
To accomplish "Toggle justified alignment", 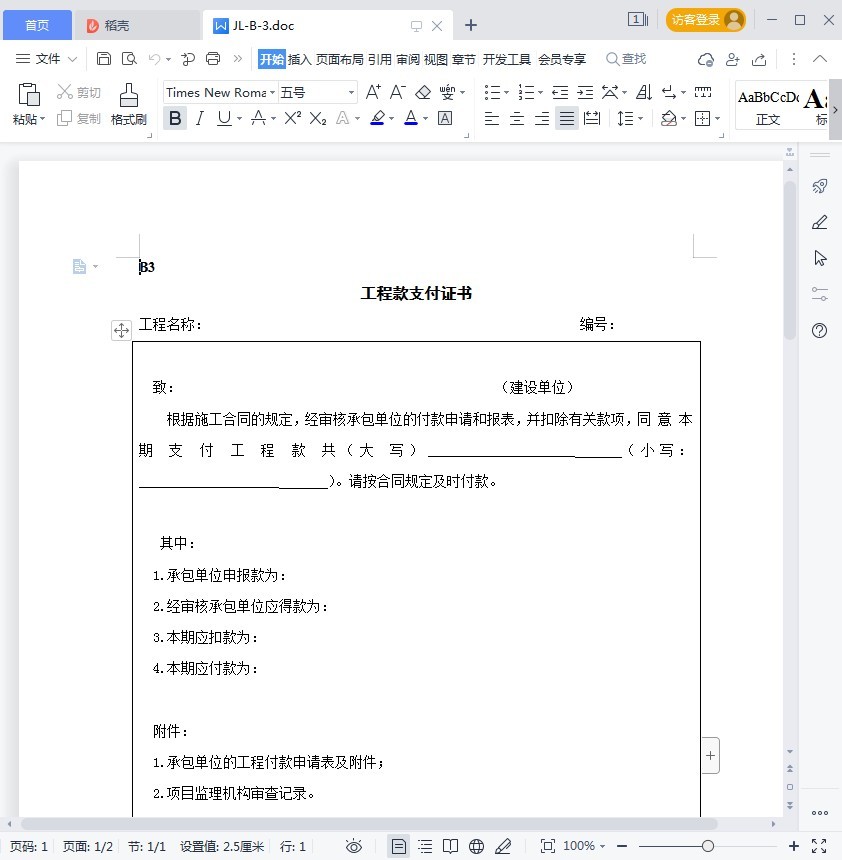I will point(567,118).
